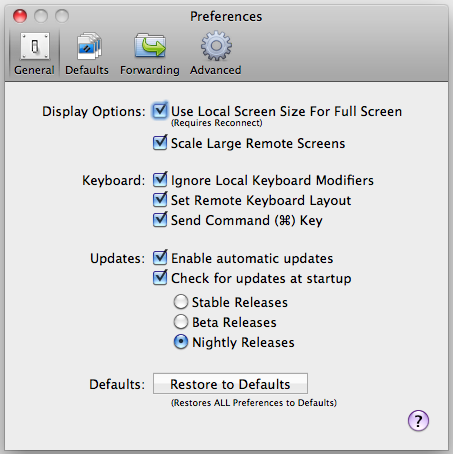The width and height of the screenshot is (453, 454).
Task: Disable Ignore Local Keyboard Modifiers
Action: coord(160,179)
